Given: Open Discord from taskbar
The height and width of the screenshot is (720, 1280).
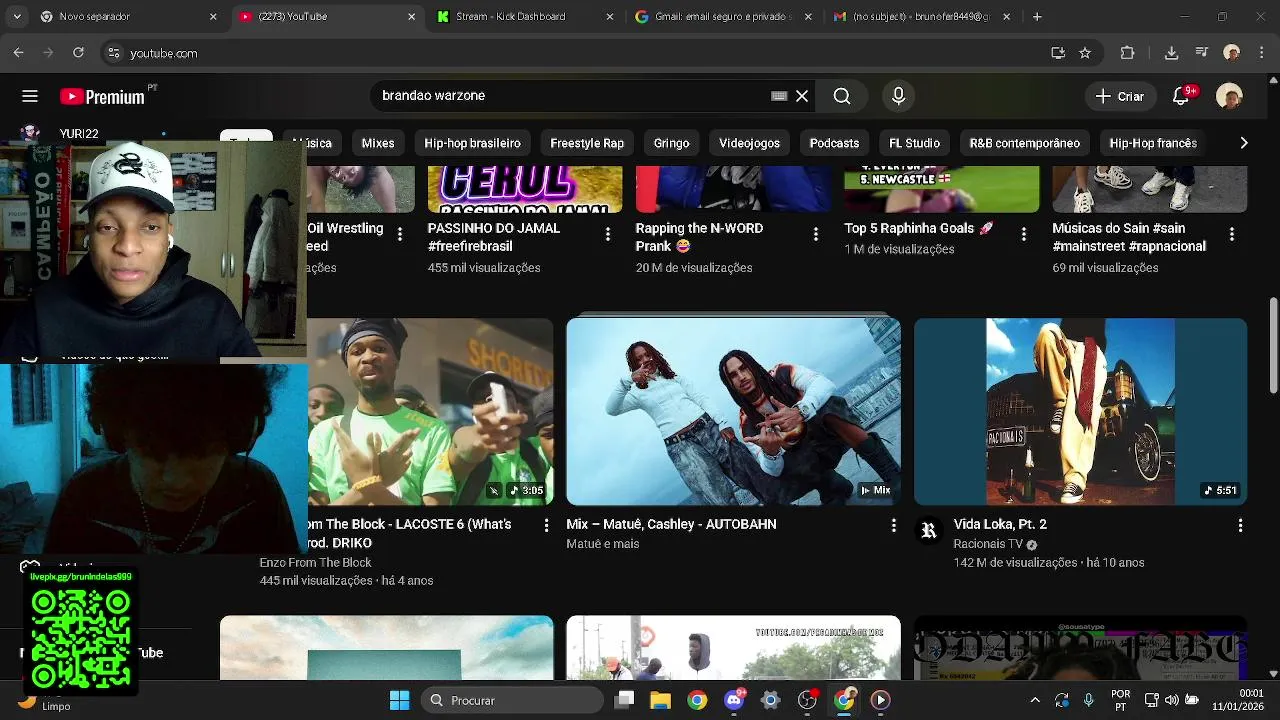Looking at the screenshot, I should [x=734, y=700].
